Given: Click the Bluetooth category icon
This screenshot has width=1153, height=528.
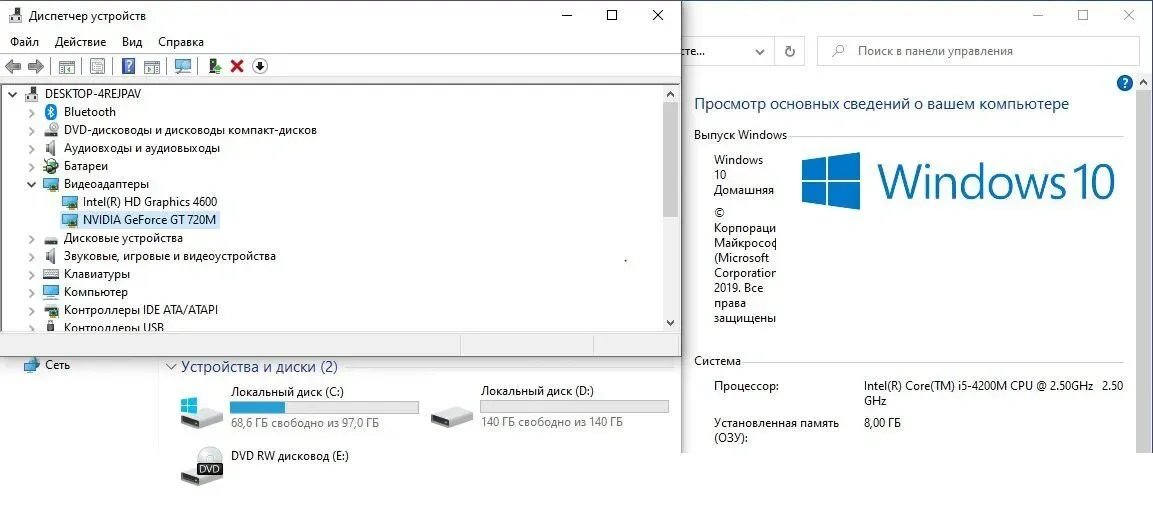Looking at the screenshot, I should [x=51, y=112].
